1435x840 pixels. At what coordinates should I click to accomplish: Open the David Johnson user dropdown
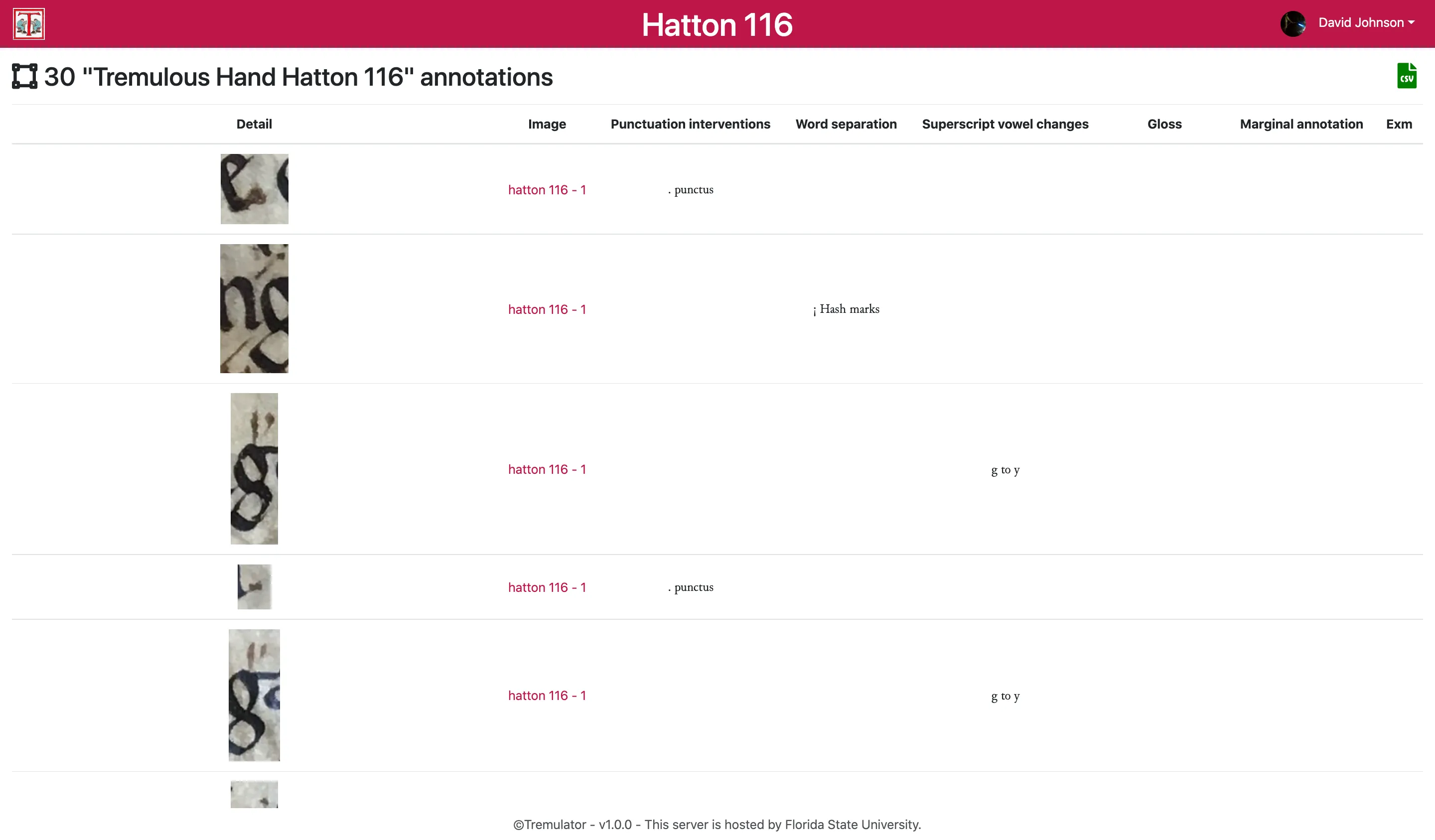click(x=1366, y=23)
